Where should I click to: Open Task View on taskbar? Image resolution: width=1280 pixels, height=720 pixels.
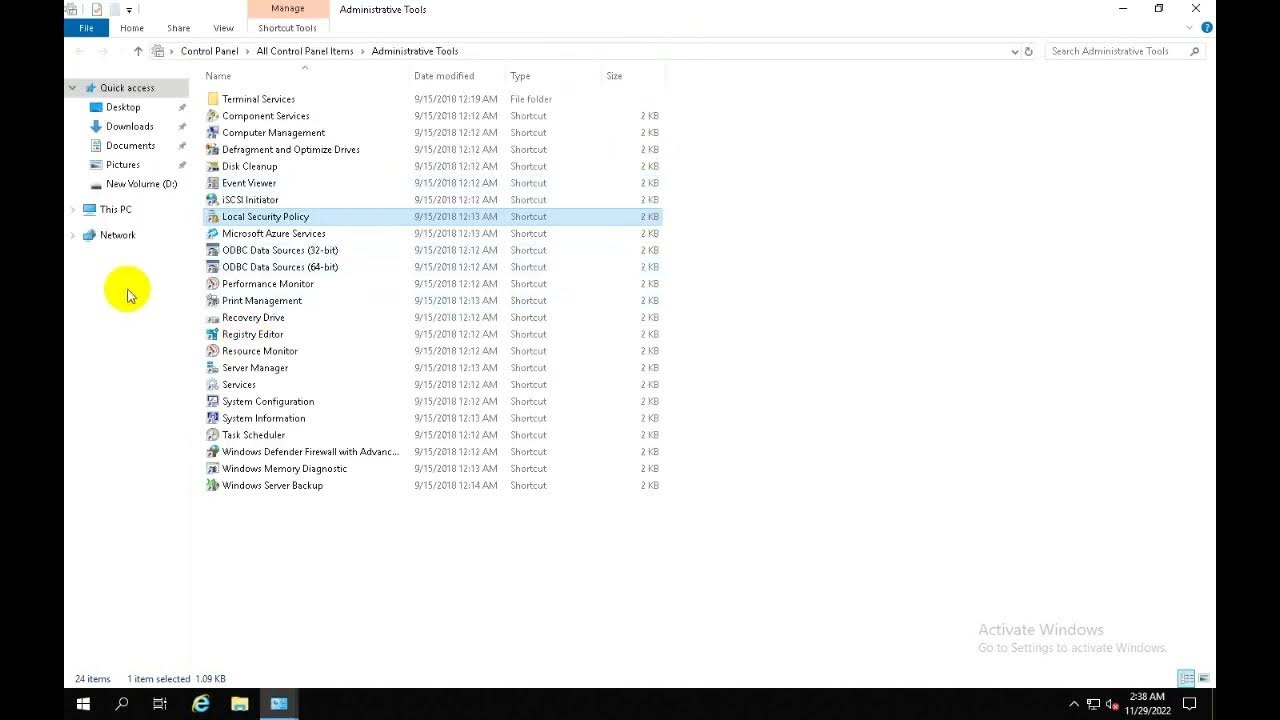click(x=160, y=704)
